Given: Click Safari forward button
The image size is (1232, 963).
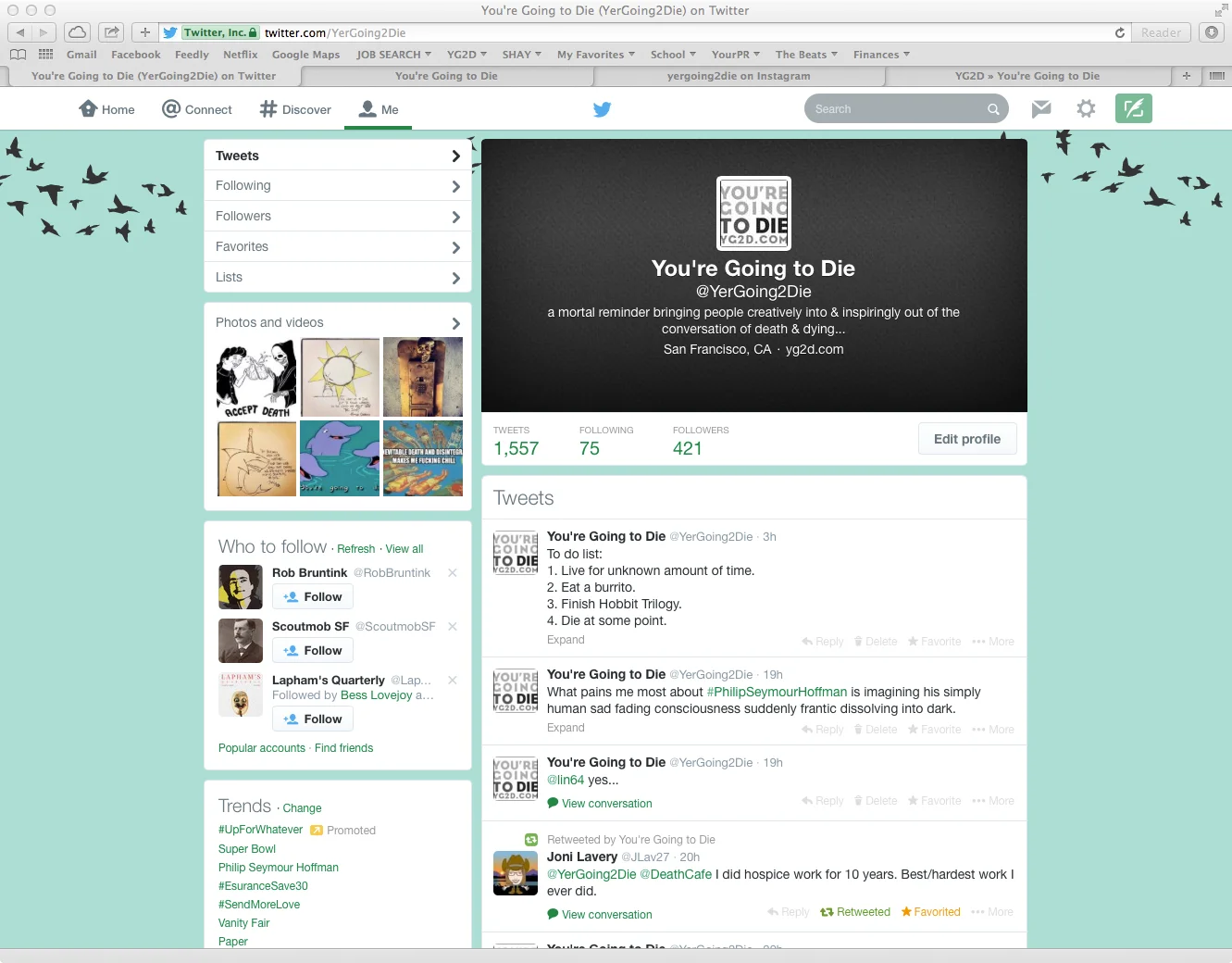Looking at the screenshot, I should click(x=44, y=32).
